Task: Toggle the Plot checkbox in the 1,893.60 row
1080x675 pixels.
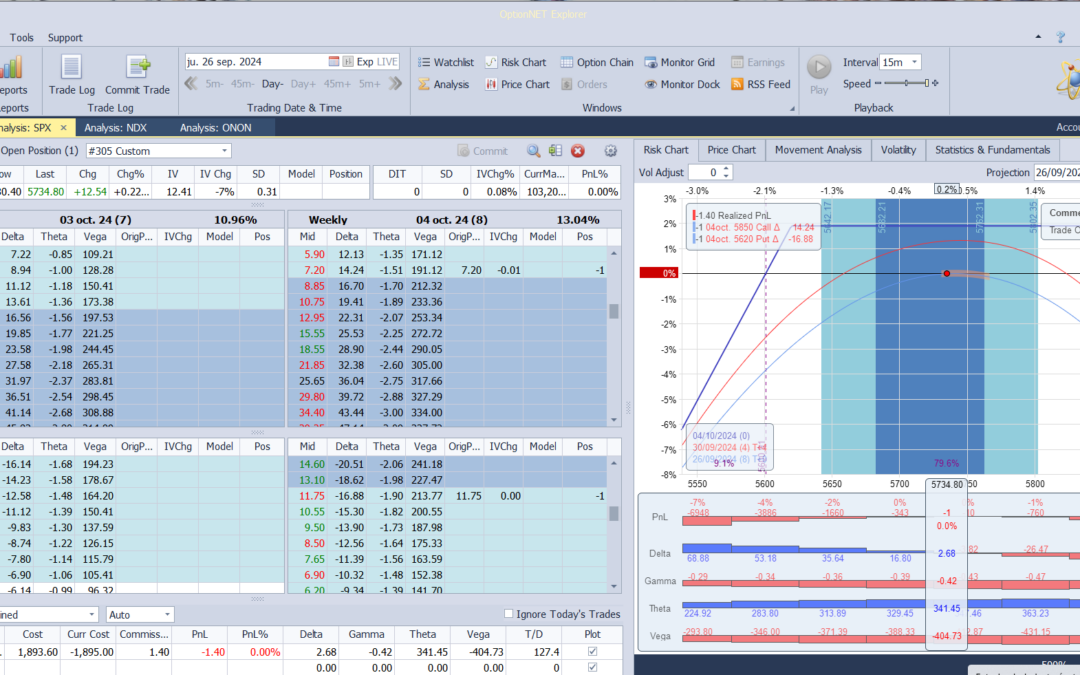Action: coord(592,652)
